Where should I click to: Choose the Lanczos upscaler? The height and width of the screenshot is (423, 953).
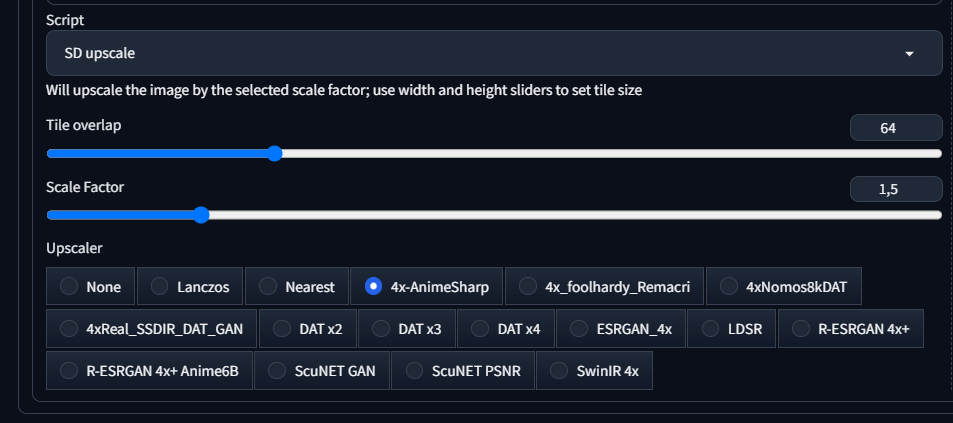[x=190, y=286]
